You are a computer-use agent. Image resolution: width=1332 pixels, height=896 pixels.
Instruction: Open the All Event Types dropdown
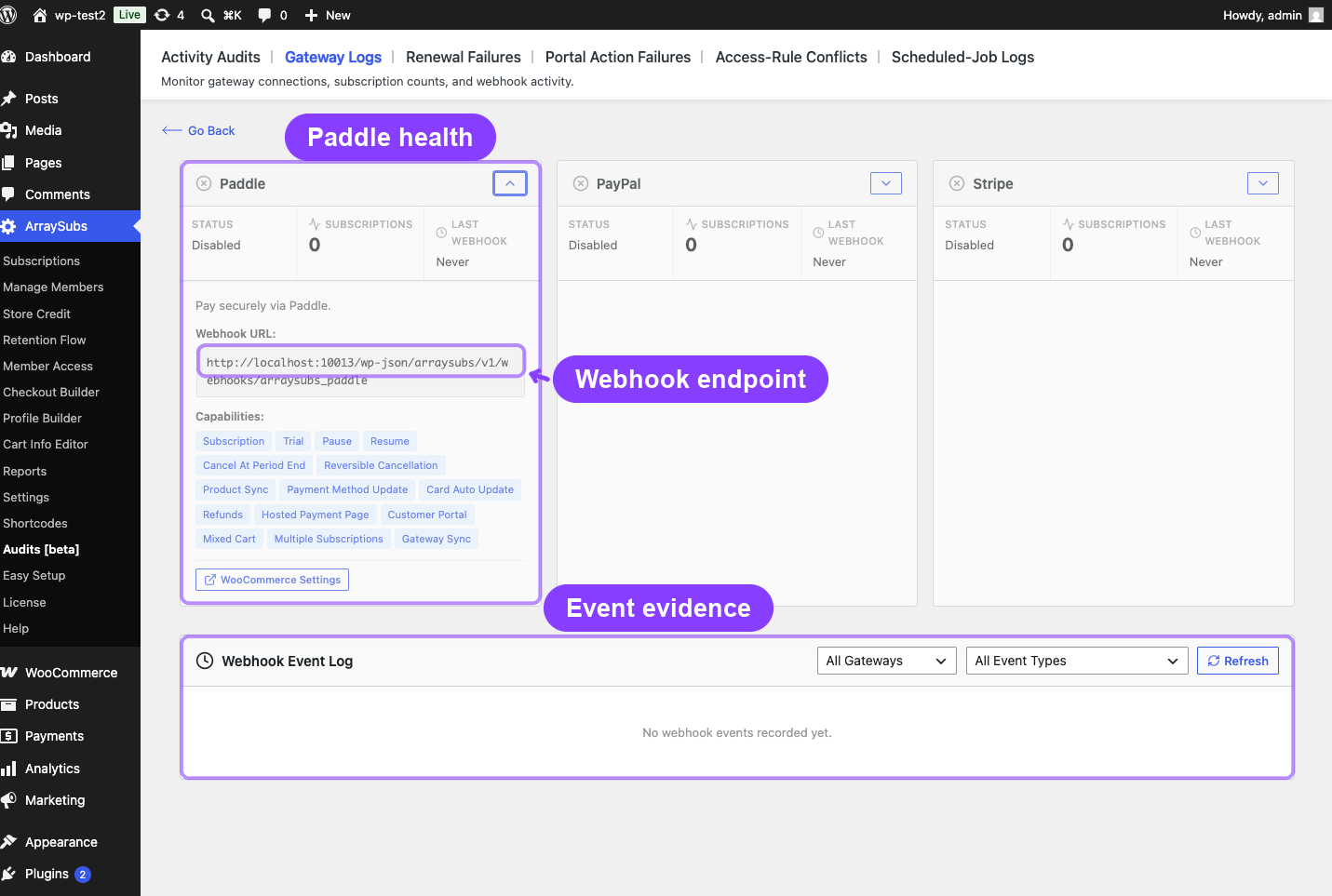coord(1077,661)
